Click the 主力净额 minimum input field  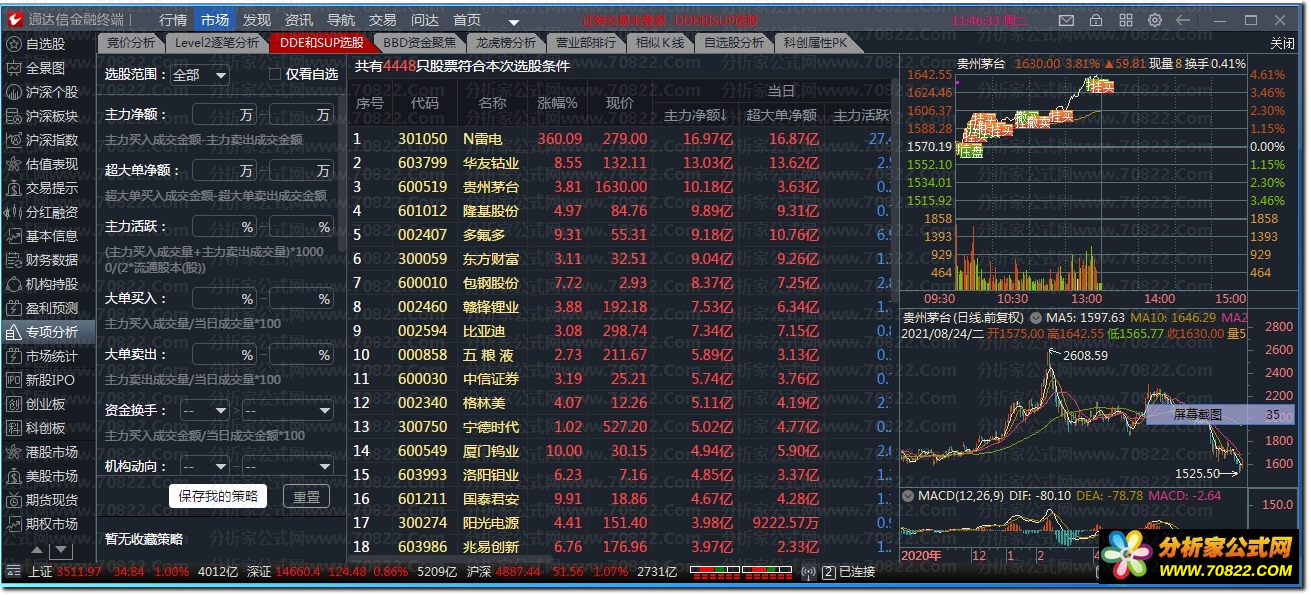(223, 115)
